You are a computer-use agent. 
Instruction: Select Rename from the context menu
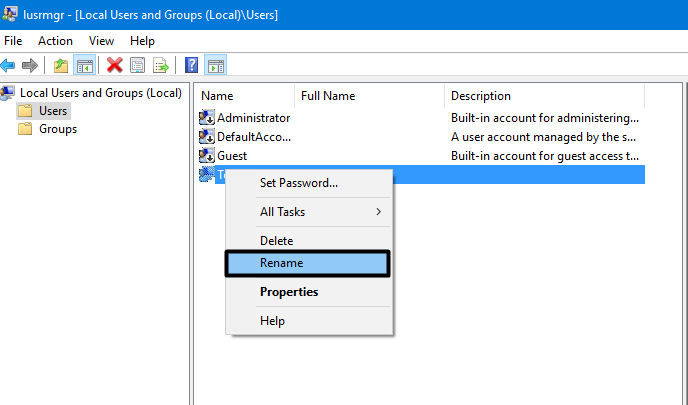307,263
